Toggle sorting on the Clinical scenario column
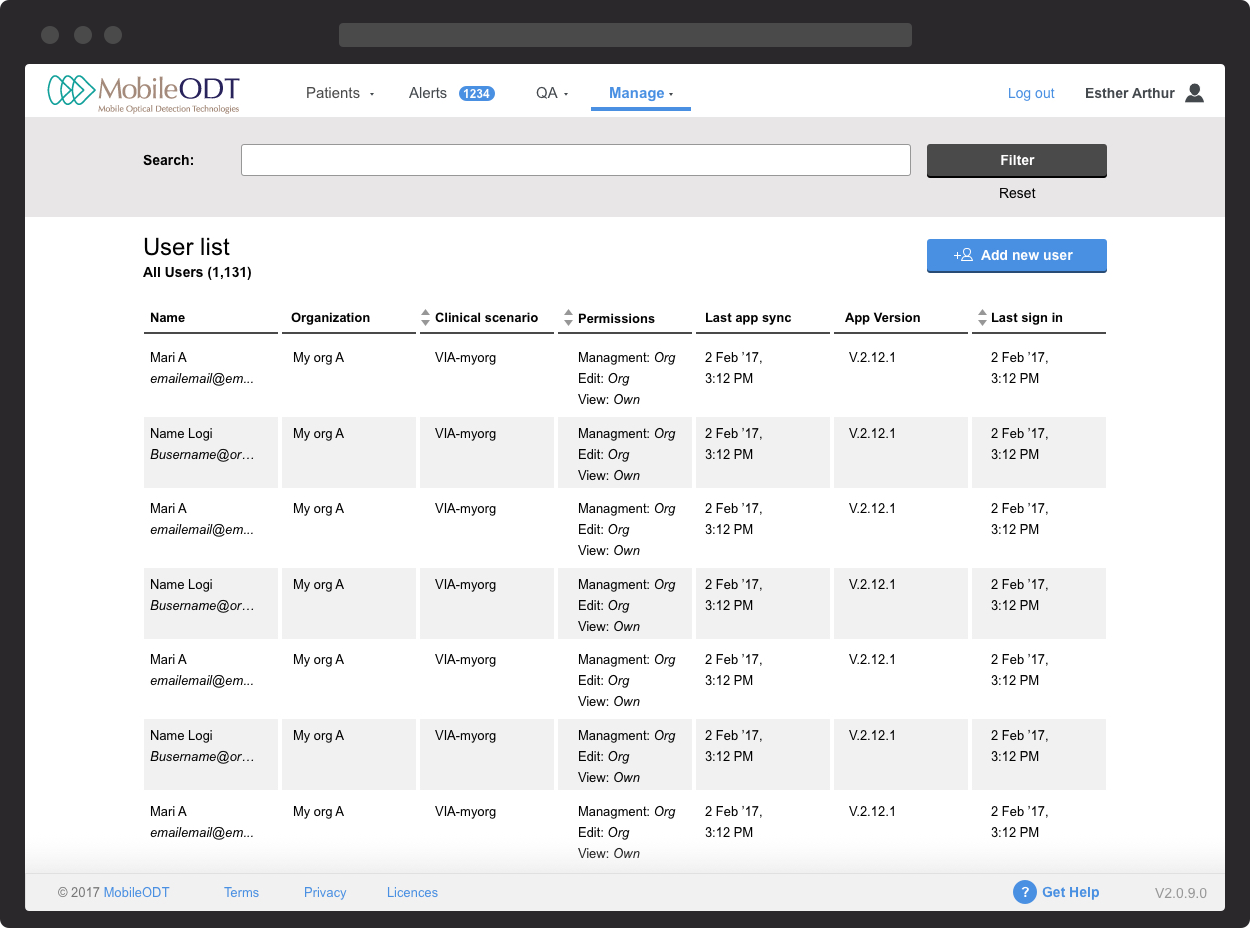Image resolution: width=1250 pixels, height=928 pixels. [x=426, y=316]
